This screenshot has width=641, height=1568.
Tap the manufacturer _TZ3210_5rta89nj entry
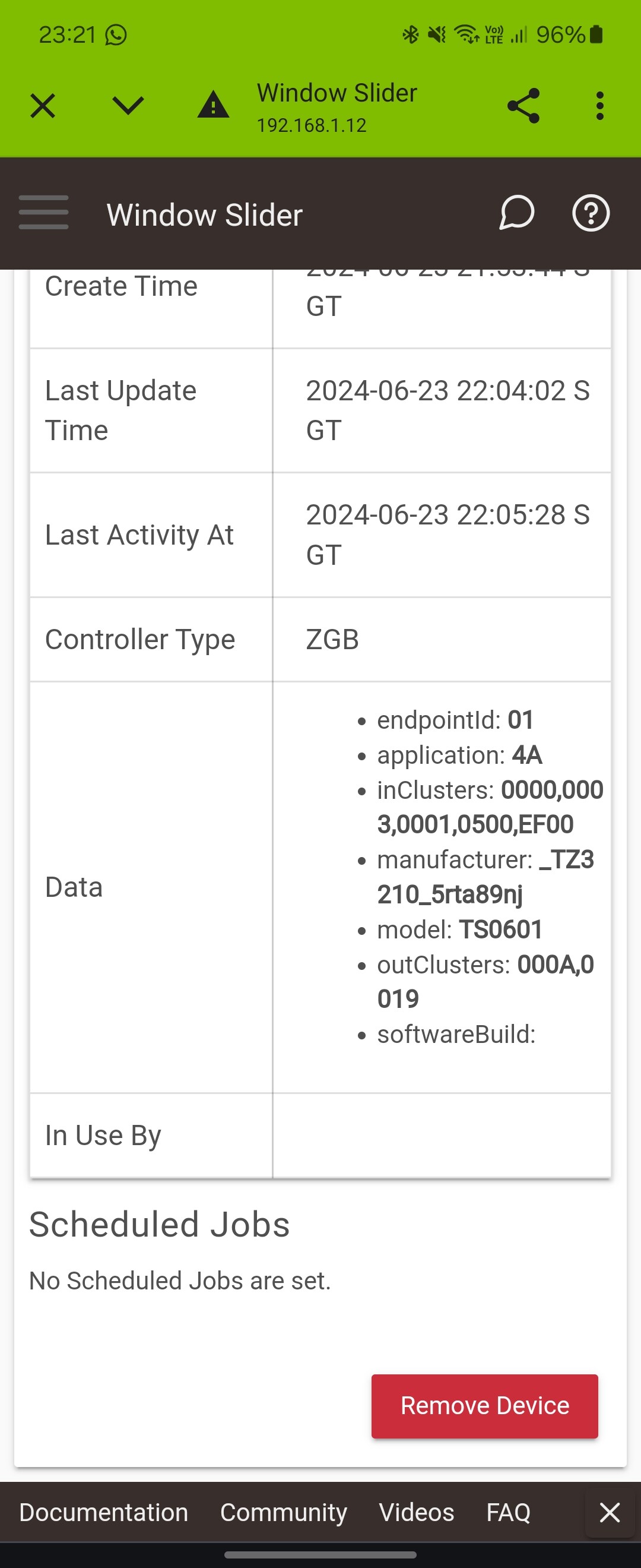[485, 877]
